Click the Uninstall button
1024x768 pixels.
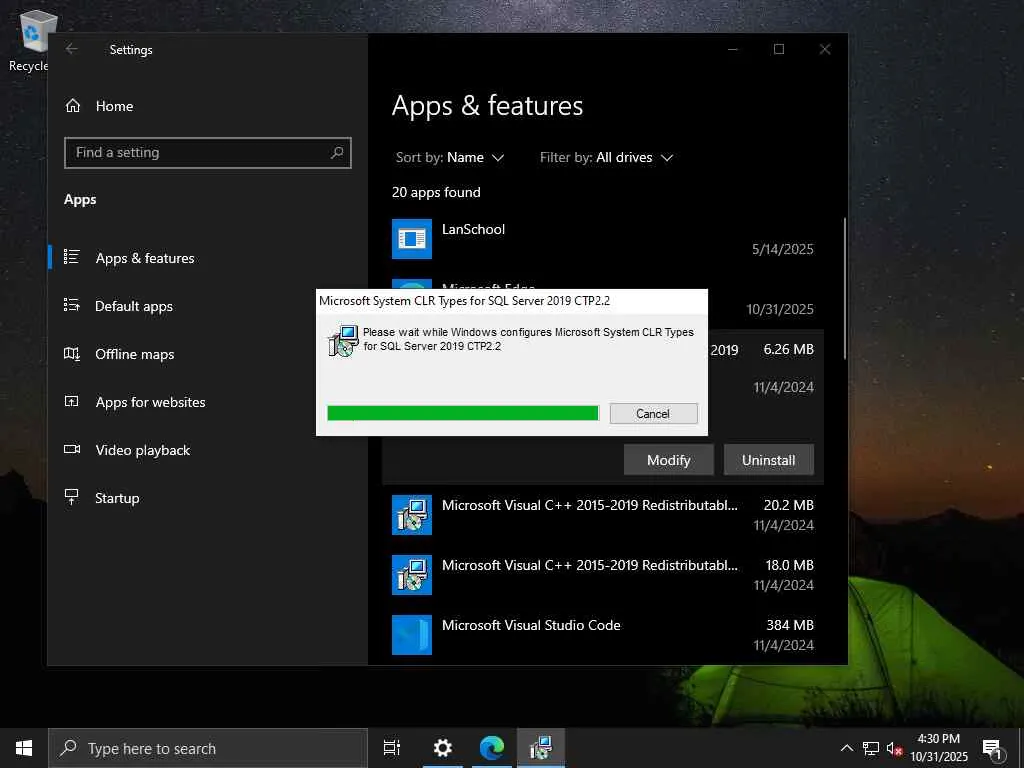click(768, 460)
